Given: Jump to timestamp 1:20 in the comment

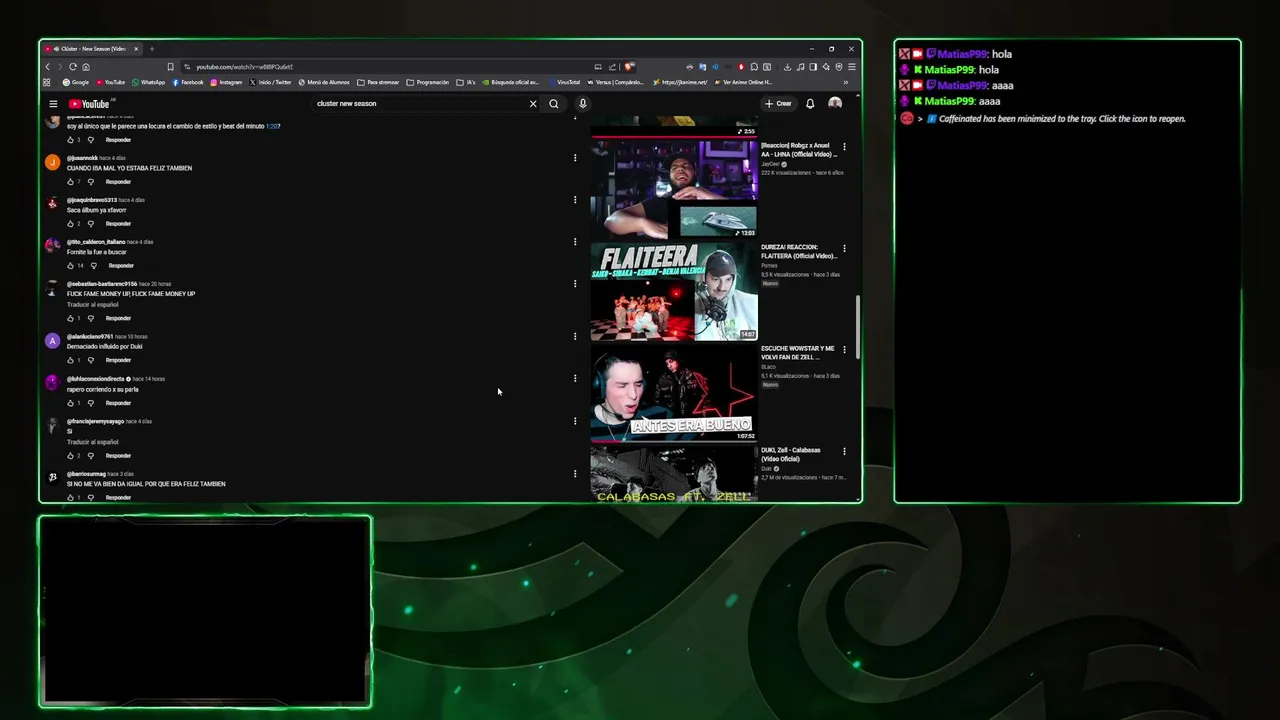Looking at the screenshot, I should pyautogui.click(x=272, y=127).
